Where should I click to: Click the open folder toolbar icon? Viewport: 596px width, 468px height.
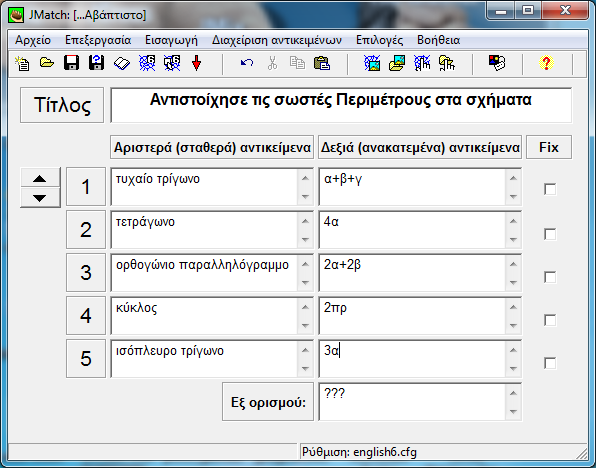47,63
